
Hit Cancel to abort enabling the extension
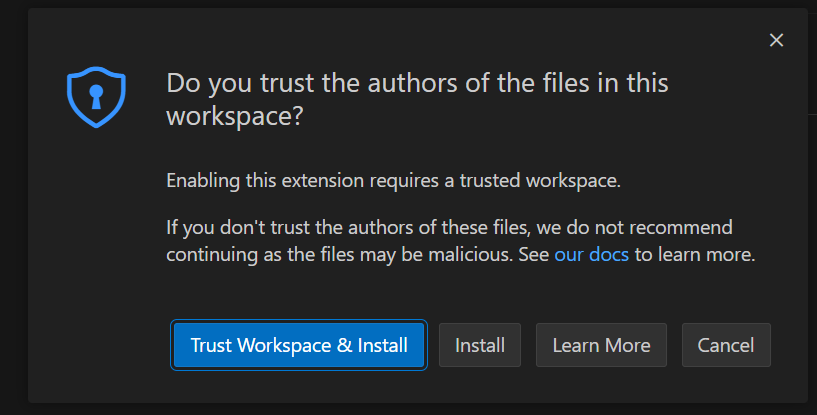(726, 345)
